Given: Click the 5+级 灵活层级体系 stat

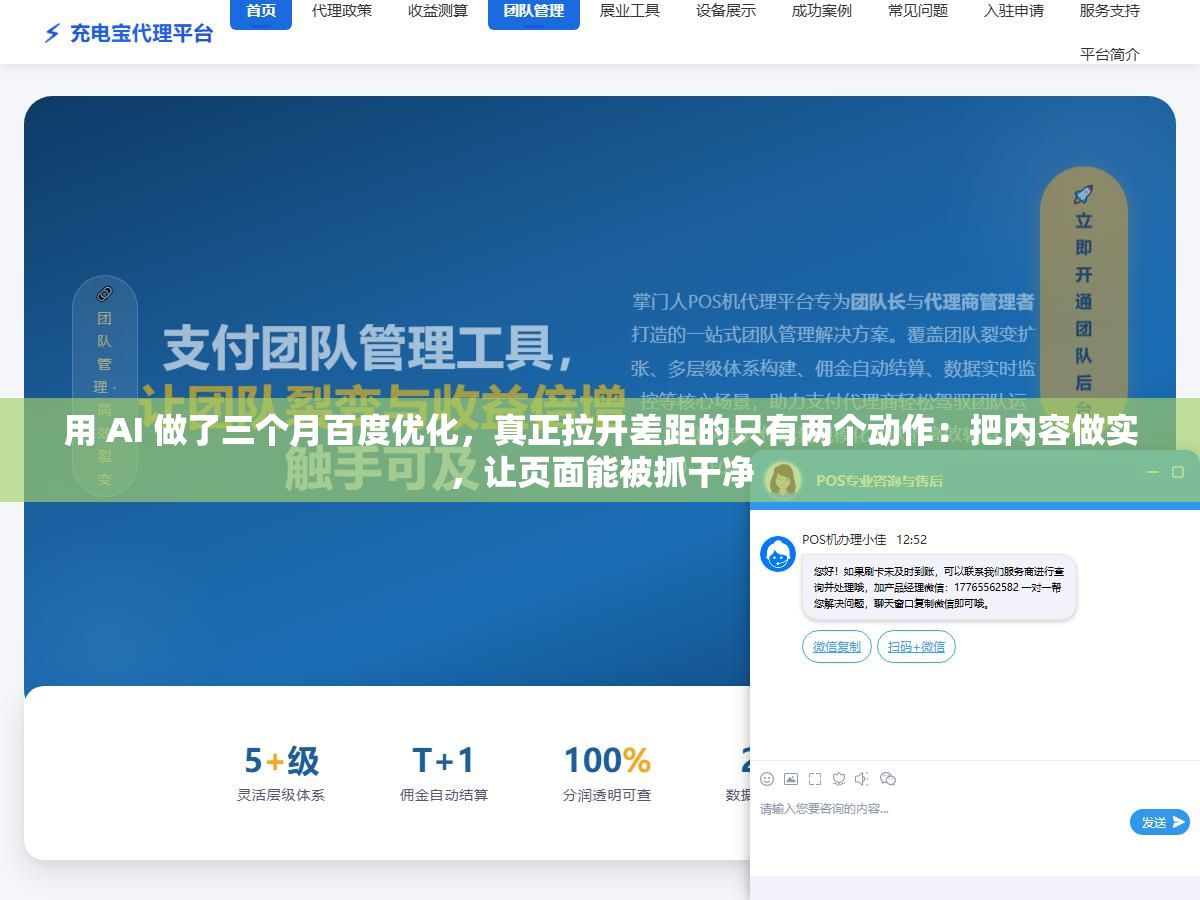Looking at the screenshot, I should pos(281,773).
